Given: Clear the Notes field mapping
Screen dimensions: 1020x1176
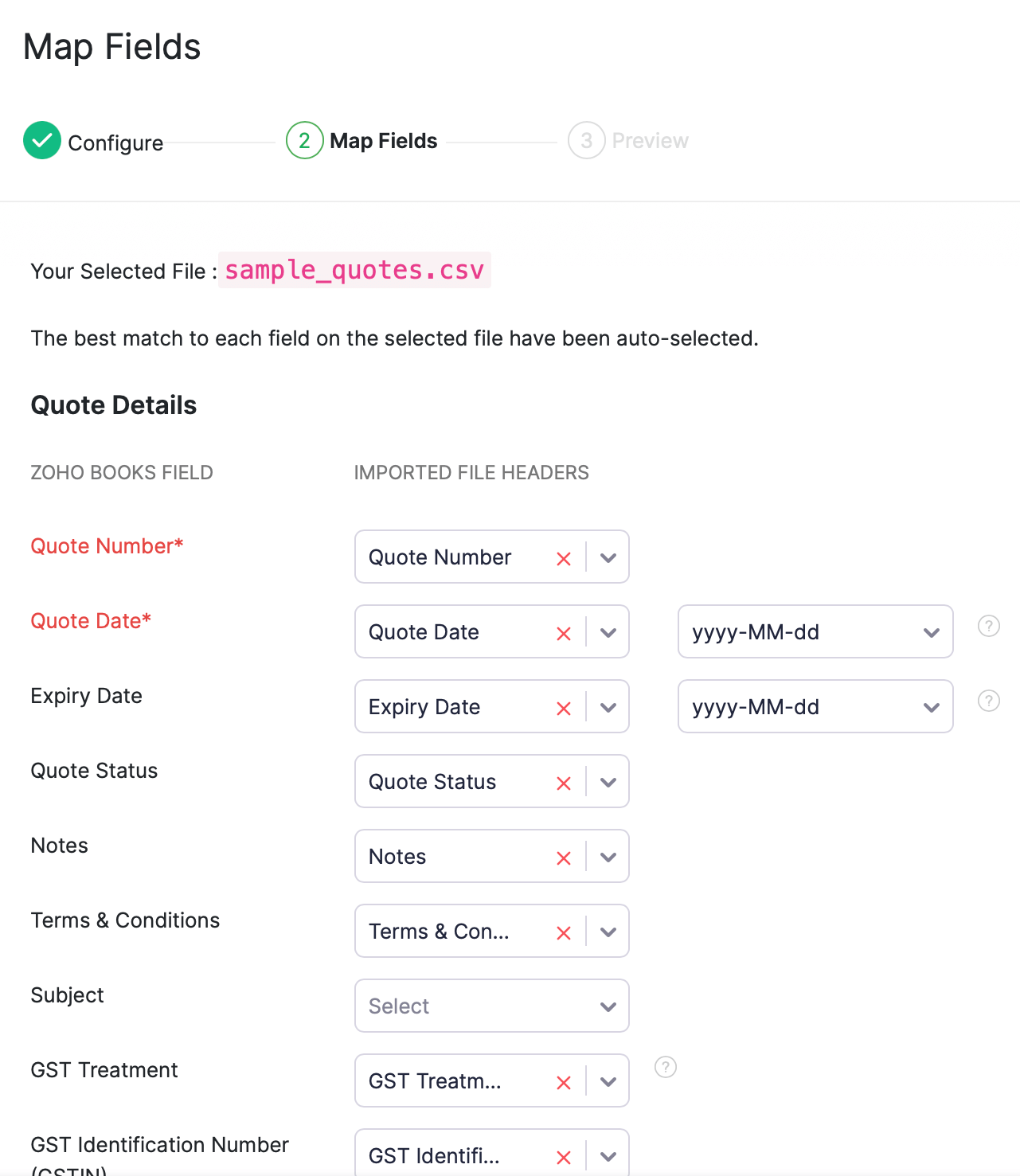Looking at the screenshot, I should (x=564, y=858).
